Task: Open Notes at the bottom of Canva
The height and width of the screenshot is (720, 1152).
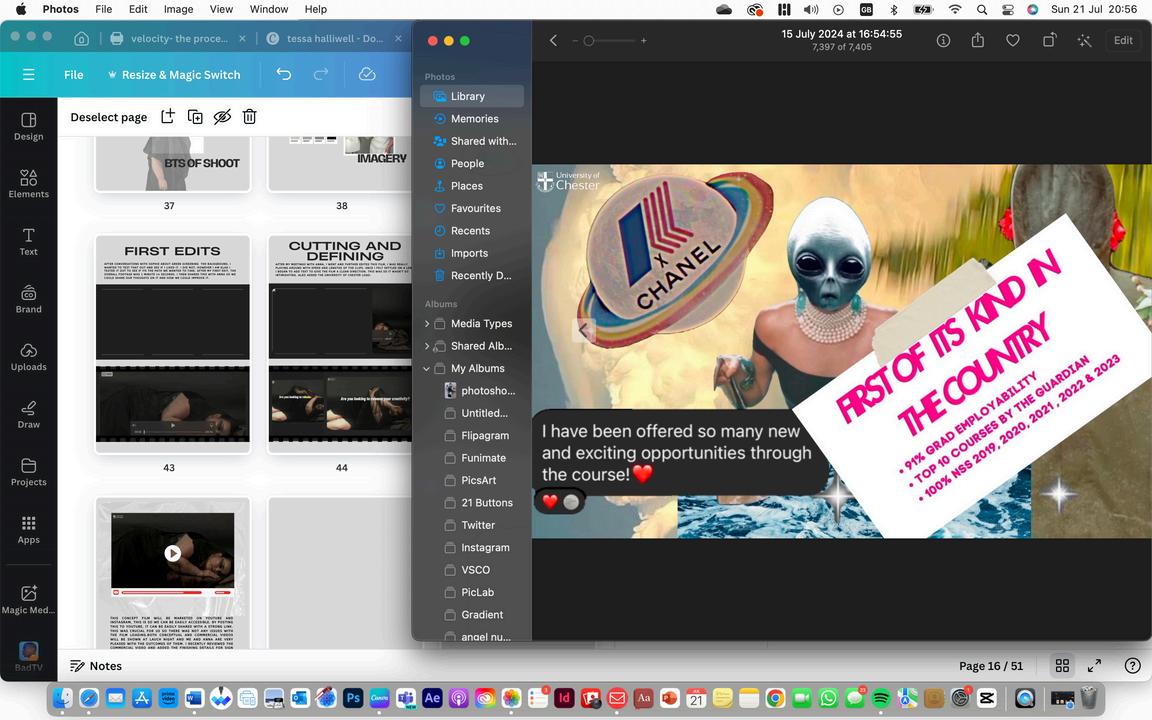Action: click(x=96, y=666)
